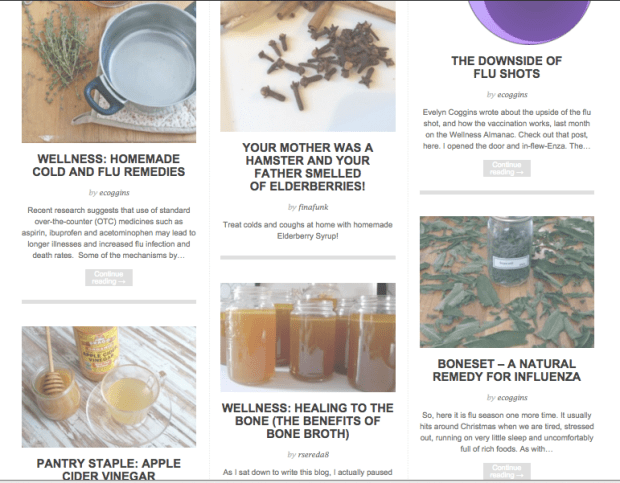Open Pantry Staple: Apple Cider Vinegar title
This screenshot has height=483, width=620.
[x=109, y=469]
